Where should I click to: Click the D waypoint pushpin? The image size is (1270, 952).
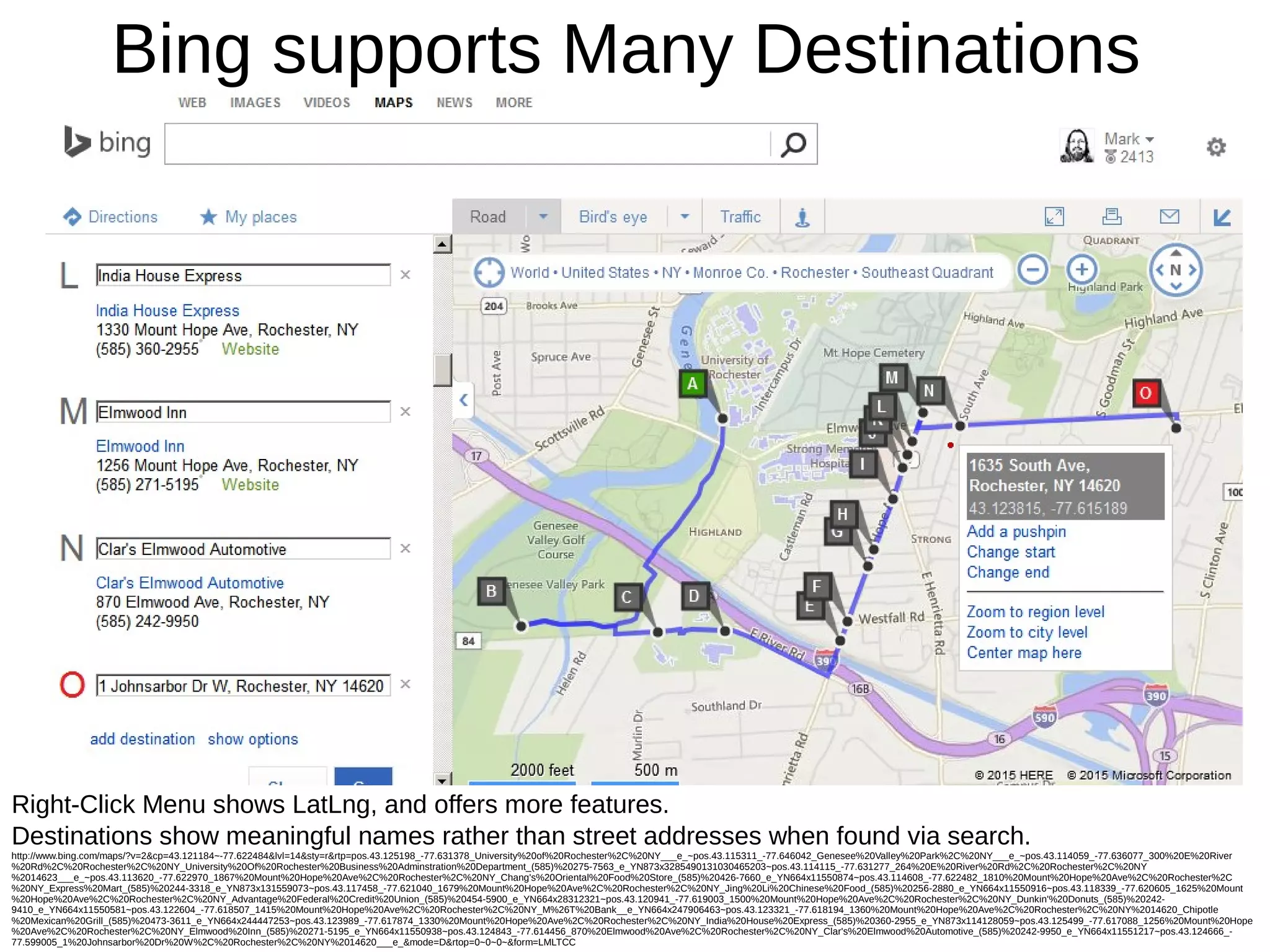(x=694, y=596)
